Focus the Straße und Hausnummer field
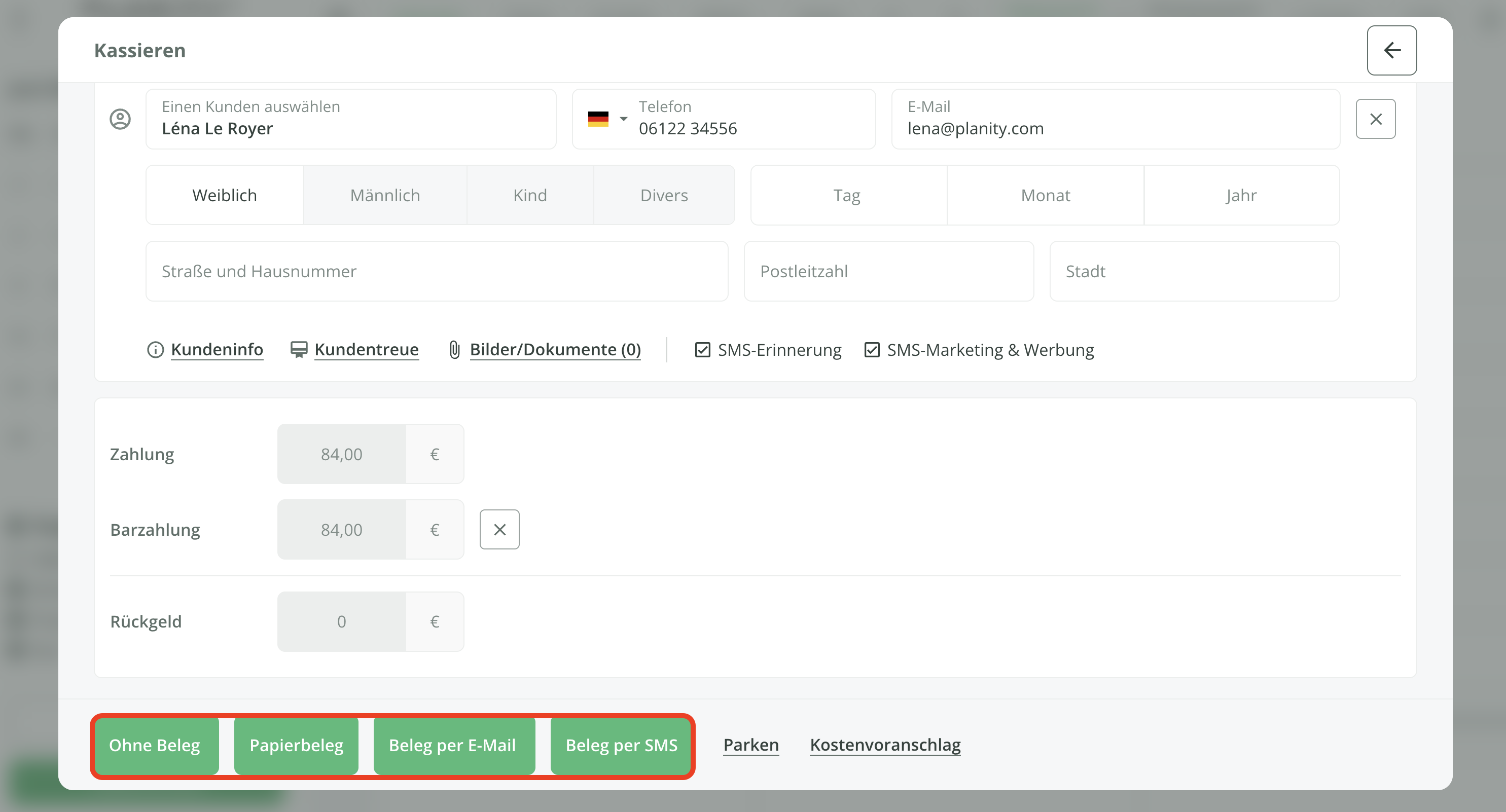This screenshot has width=1506, height=812. click(437, 271)
